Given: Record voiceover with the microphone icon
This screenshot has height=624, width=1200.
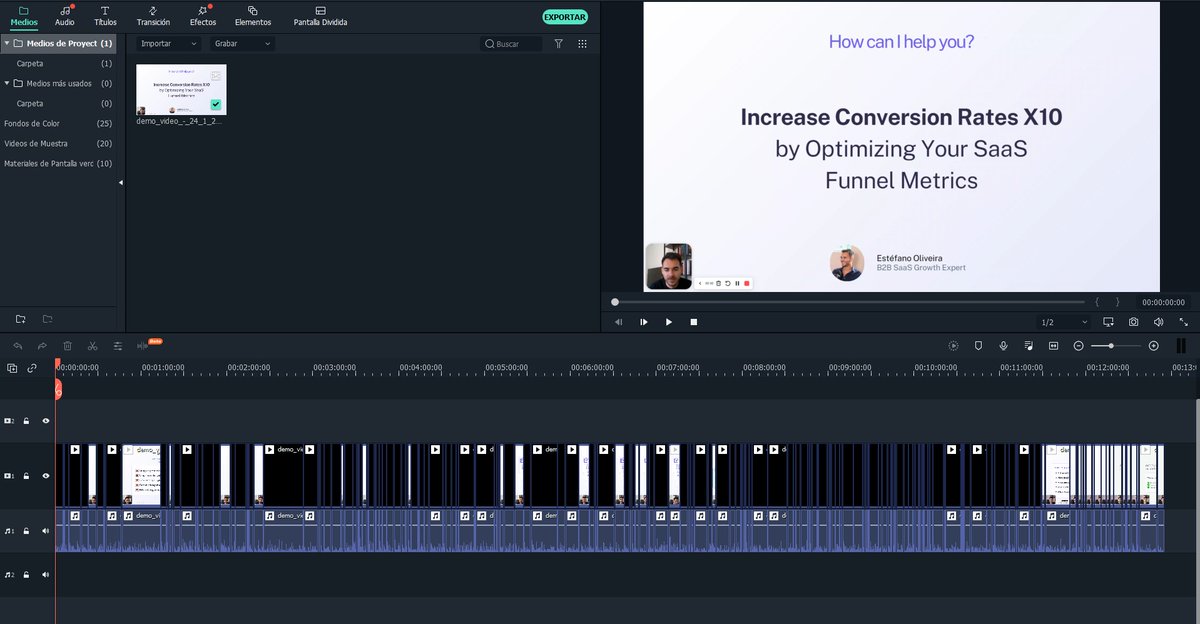Looking at the screenshot, I should (1003, 346).
